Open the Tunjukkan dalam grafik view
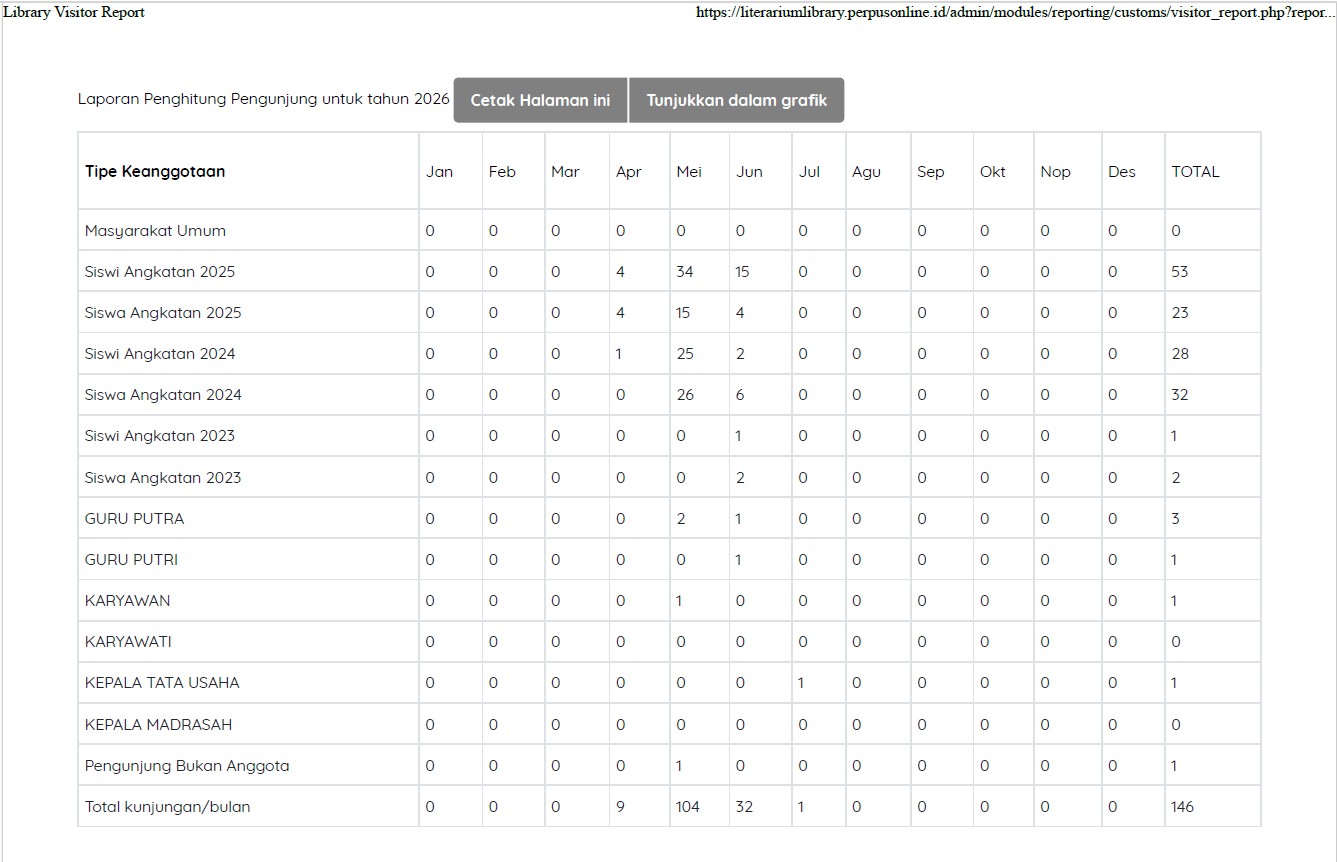This screenshot has height=862, width=1337. [736, 100]
